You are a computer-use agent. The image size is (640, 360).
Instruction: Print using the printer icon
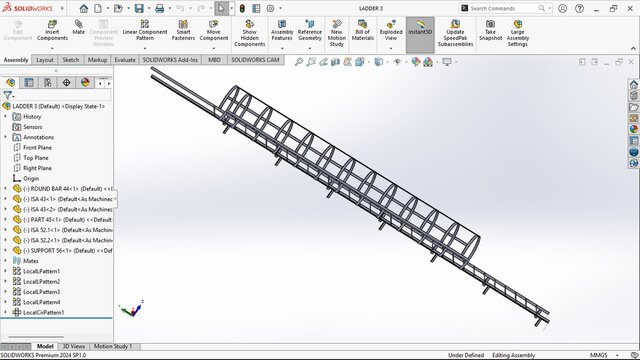pos(160,8)
